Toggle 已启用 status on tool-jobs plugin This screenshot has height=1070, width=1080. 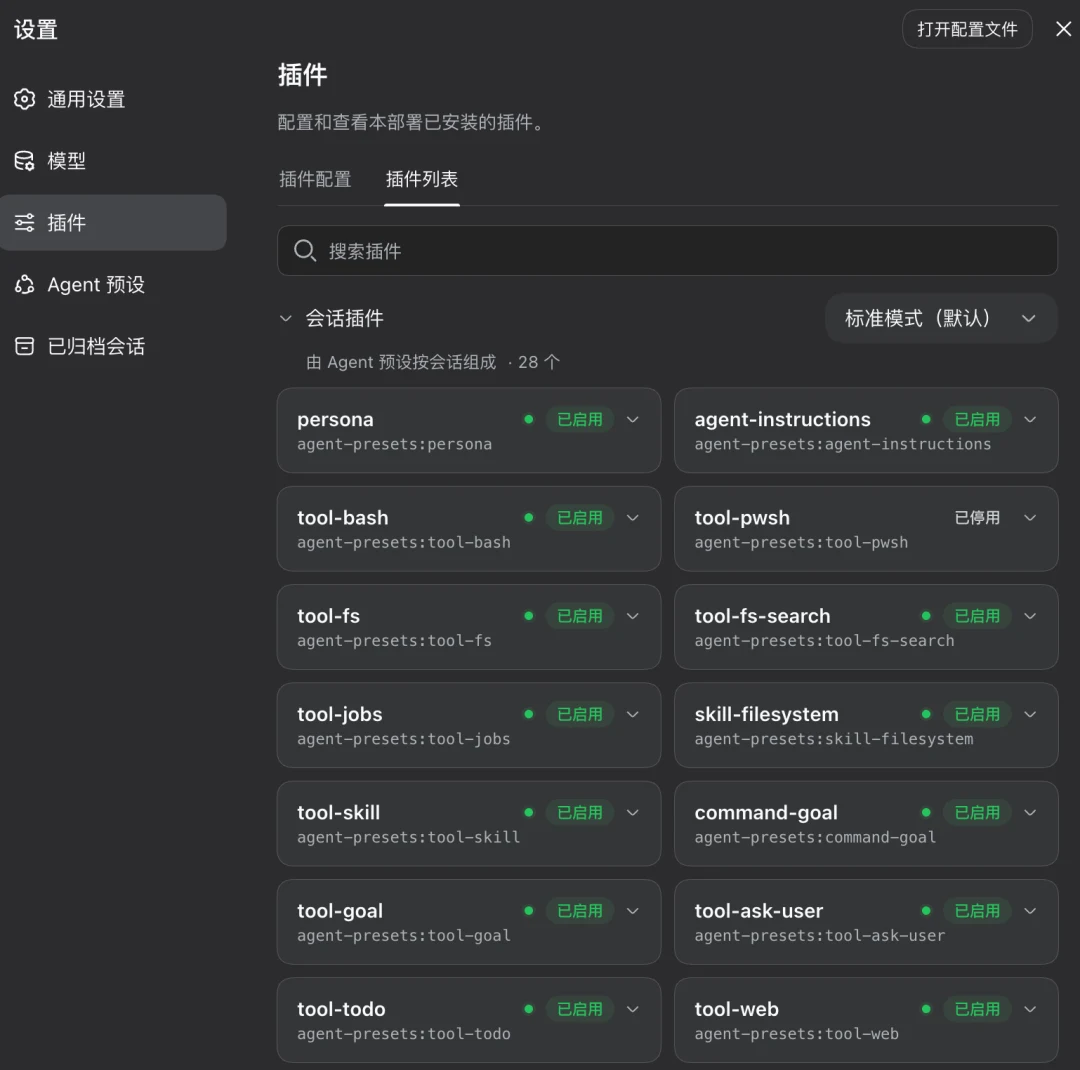[x=579, y=714]
